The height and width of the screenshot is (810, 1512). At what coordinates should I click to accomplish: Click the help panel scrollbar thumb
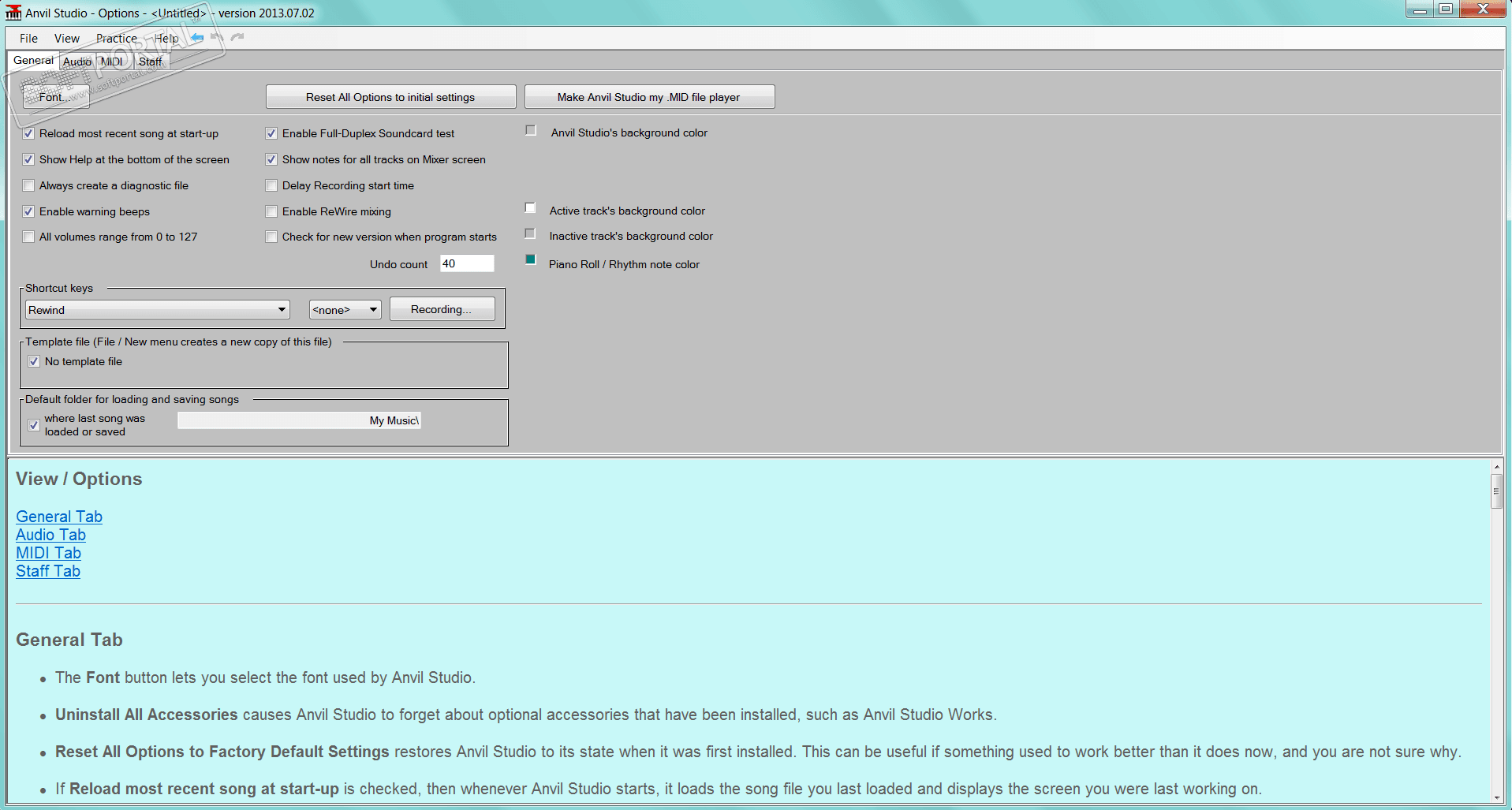click(x=1496, y=491)
